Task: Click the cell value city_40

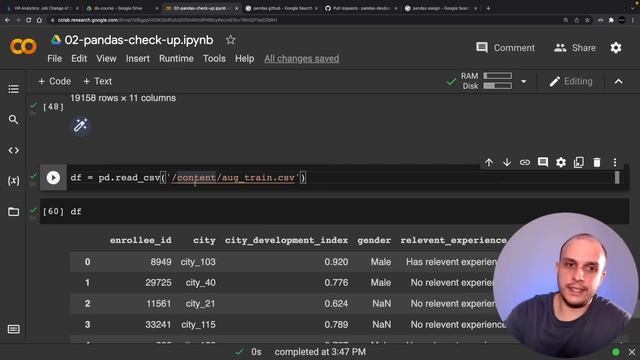Action: click(x=200, y=283)
